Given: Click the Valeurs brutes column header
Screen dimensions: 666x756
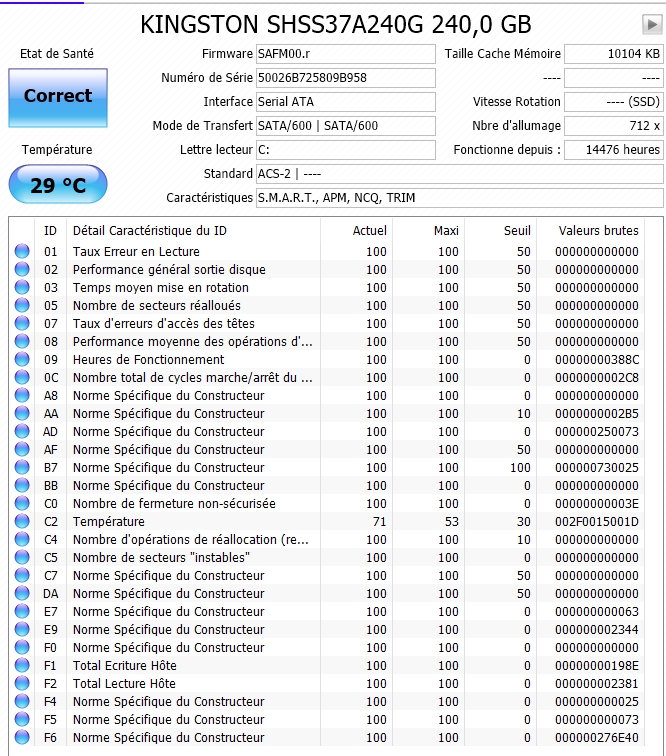Looking at the screenshot, I should 598,231.
